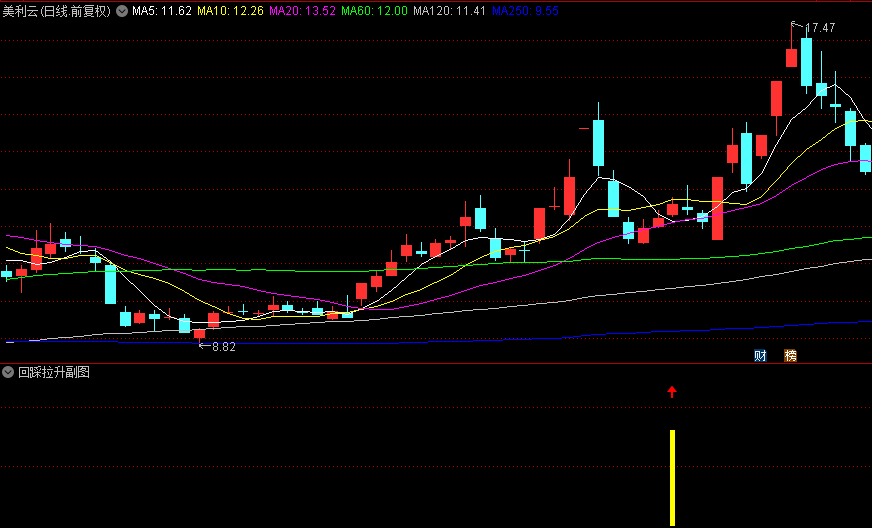The width and height of the screenshot is (872, 528).
Task: Click the MA120: 11.41 label
Action: click(449, 11)
